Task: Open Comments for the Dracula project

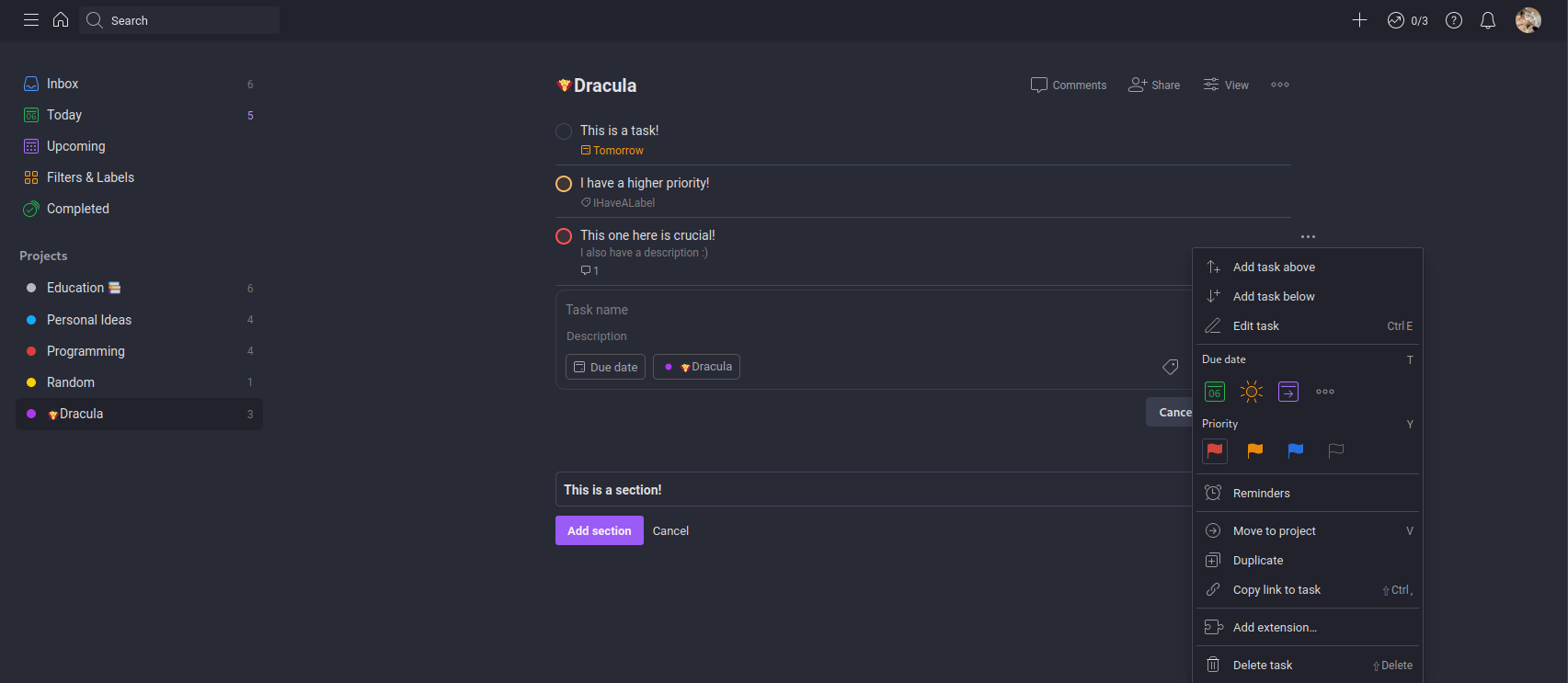Action: pyautogui.click(x=1068, y=85)
